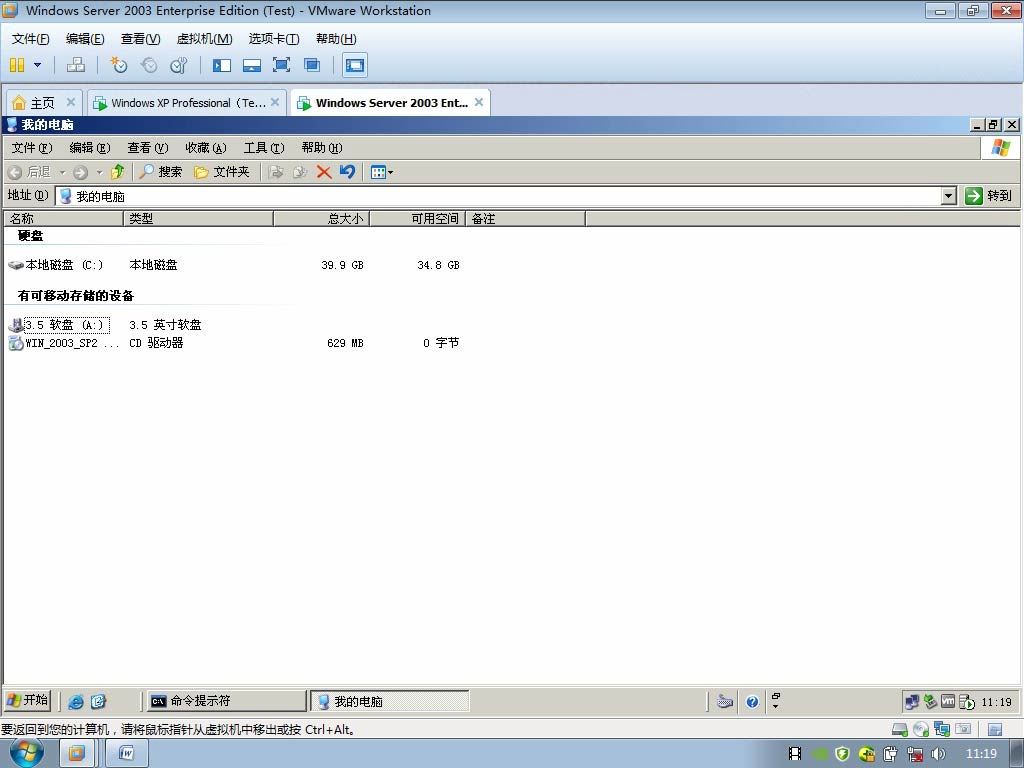Click the VMware pause virtual machine icon
Screen dimensions: 1024x768
pos(17,65)
